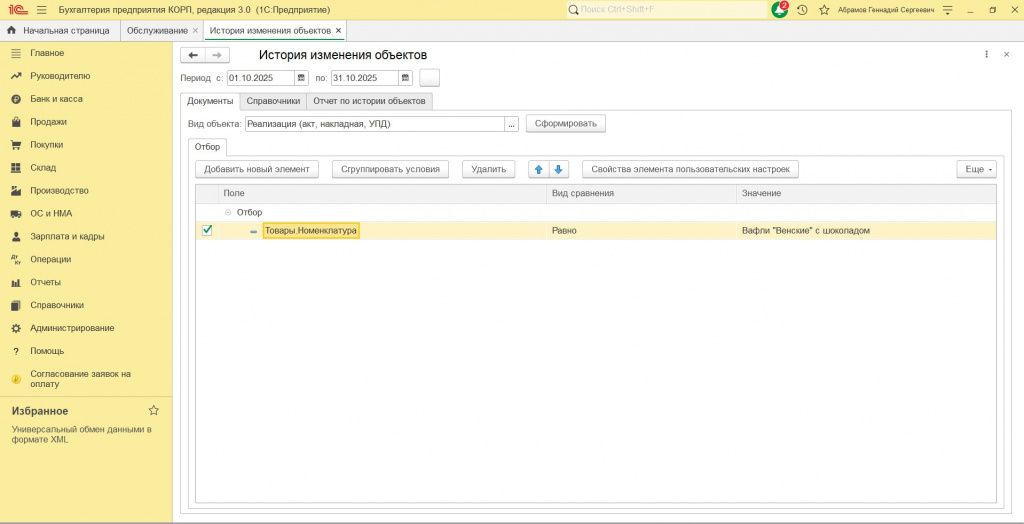The height and width of the screenshot is (524, 1024).
Task: Select the Отбор tab
Action: pos(207,146)
